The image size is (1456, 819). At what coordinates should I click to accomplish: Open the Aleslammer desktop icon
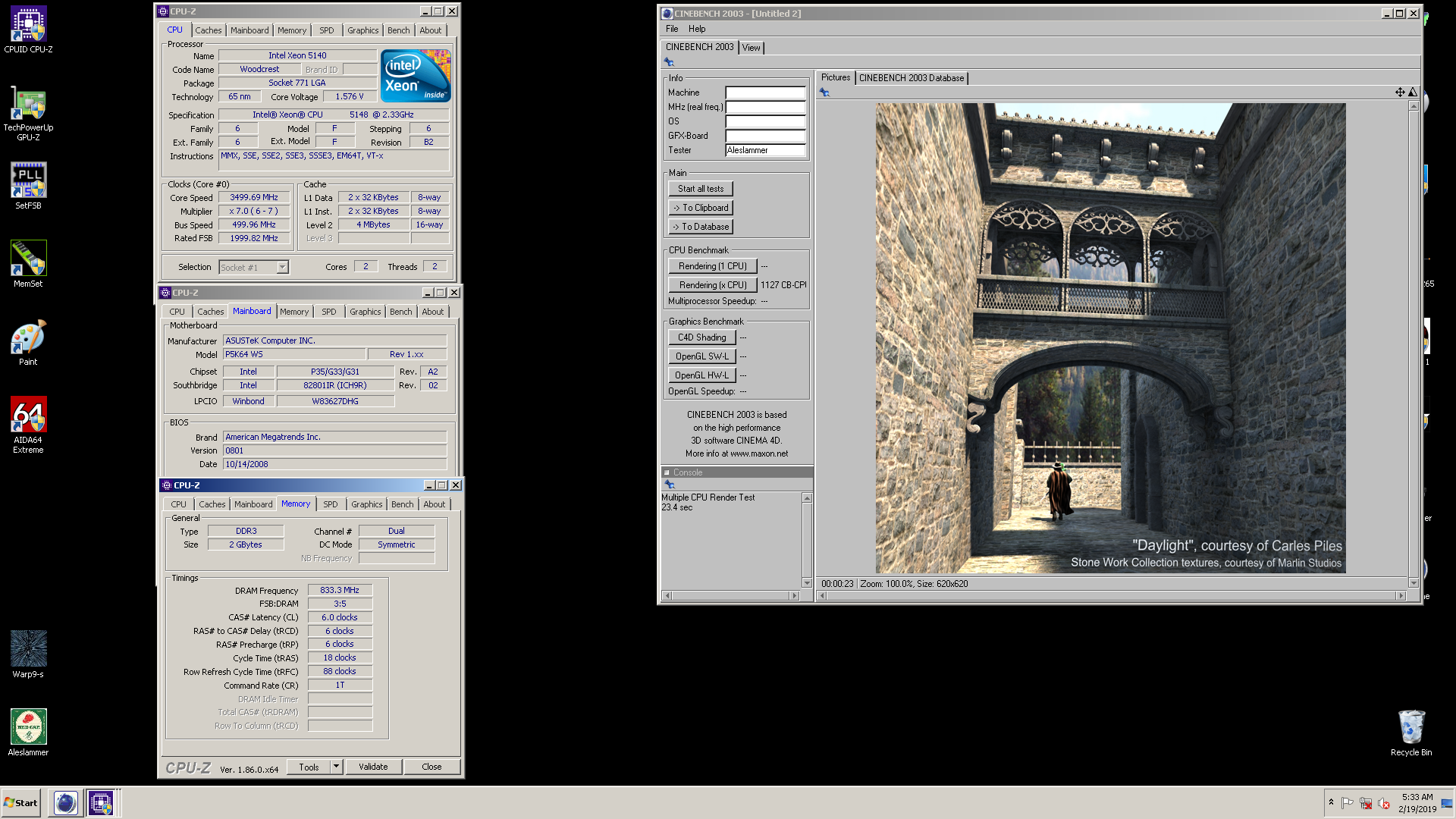(28, 733)
